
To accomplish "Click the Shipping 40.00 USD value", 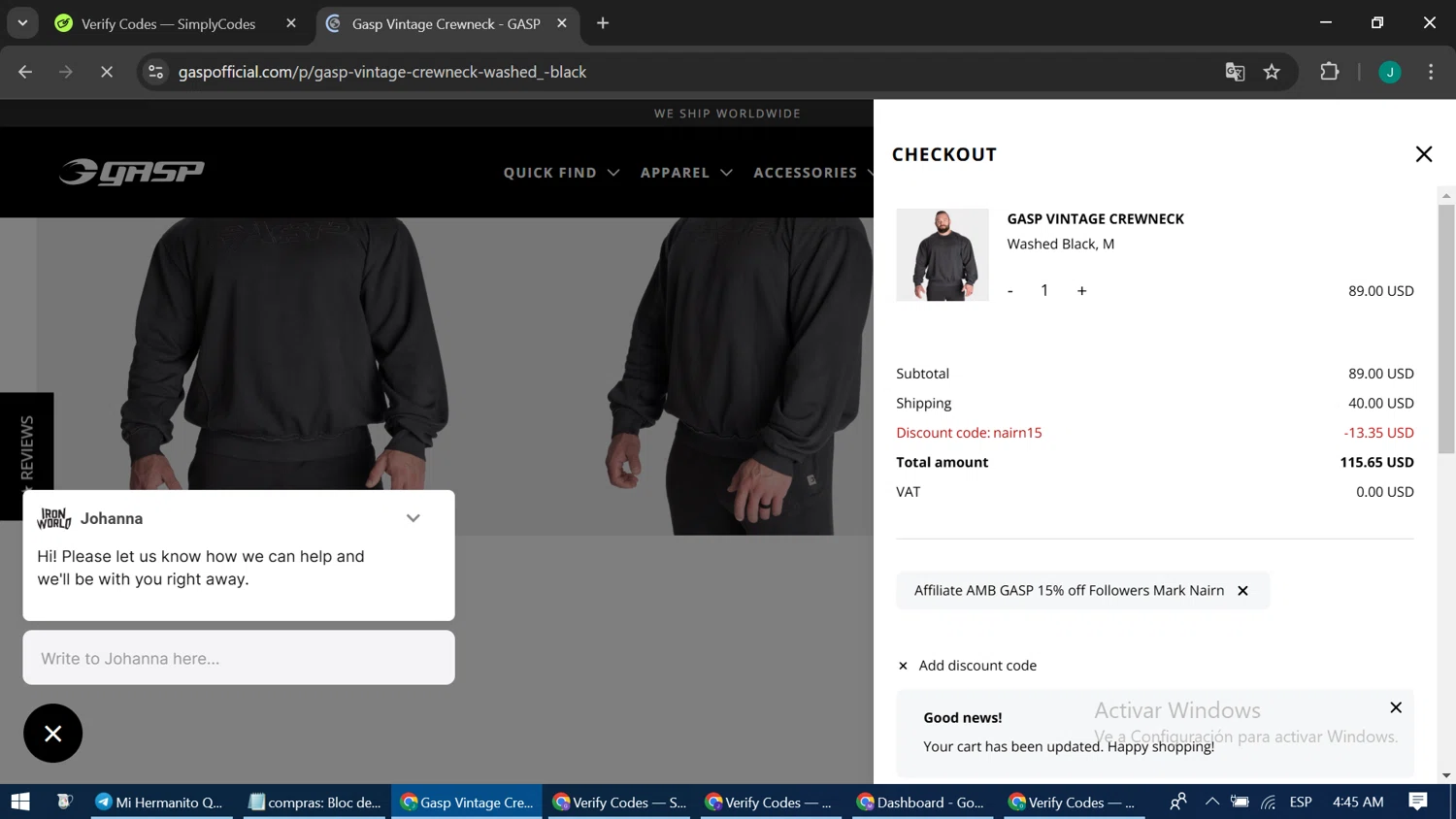I will tap(1380, 403).
